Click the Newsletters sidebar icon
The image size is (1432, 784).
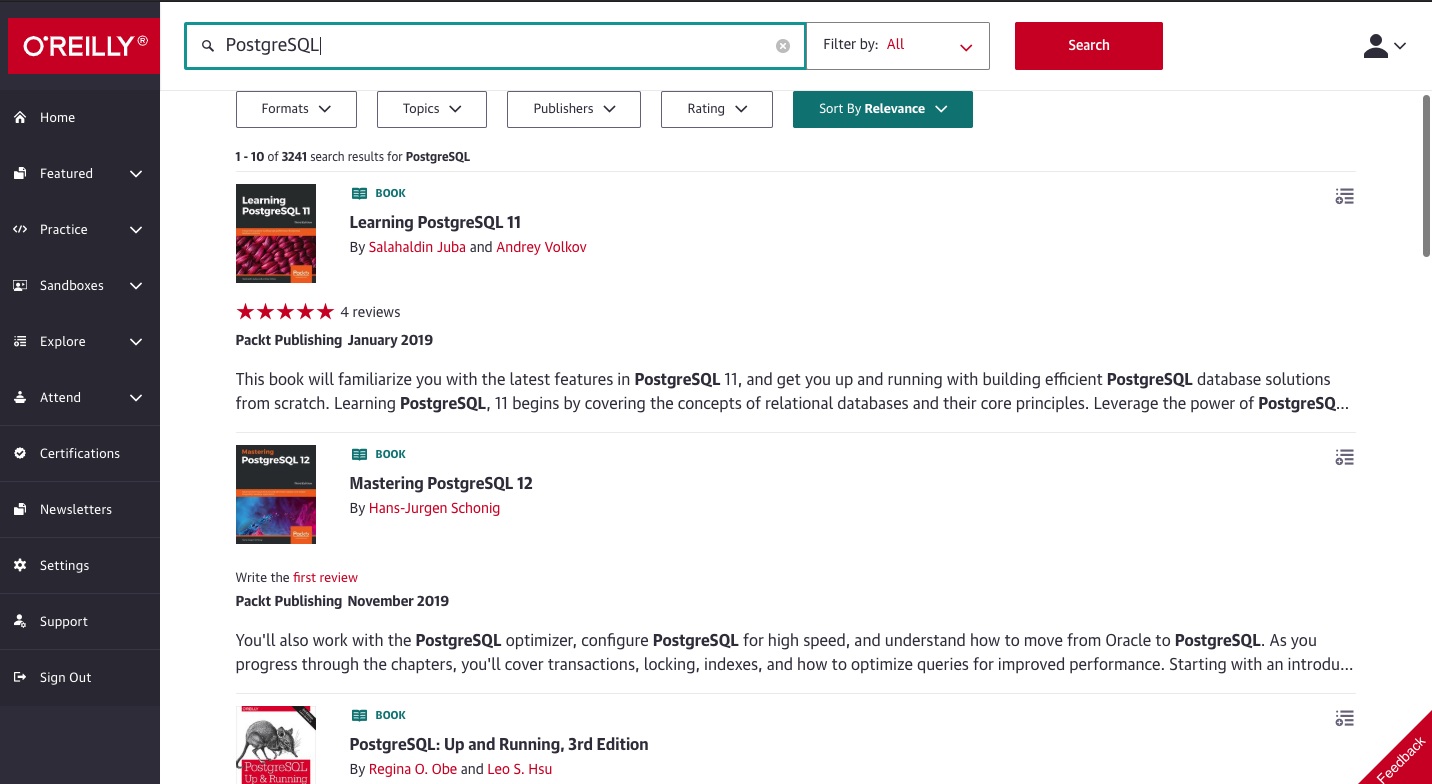[20, 509]
